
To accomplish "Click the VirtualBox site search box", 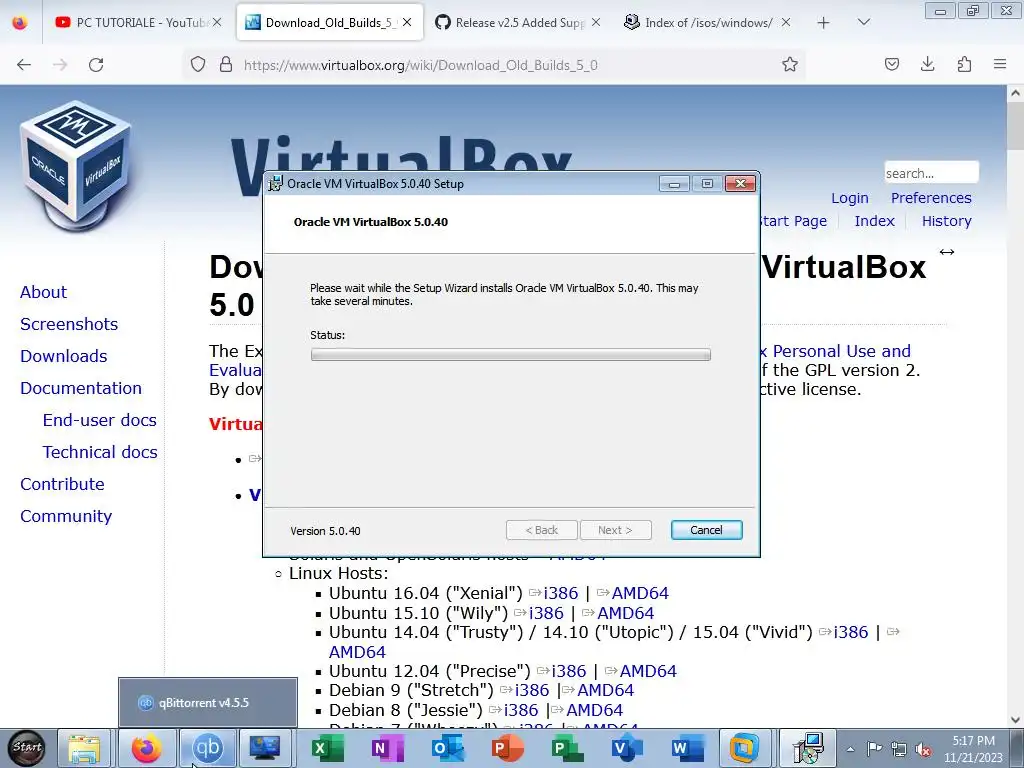I will [931, 173].
